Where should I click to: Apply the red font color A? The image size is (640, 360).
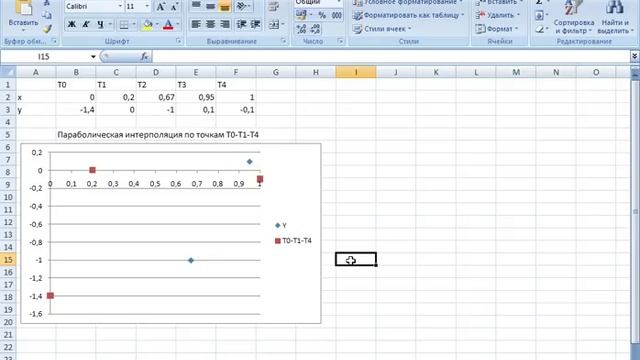(168, 25)
